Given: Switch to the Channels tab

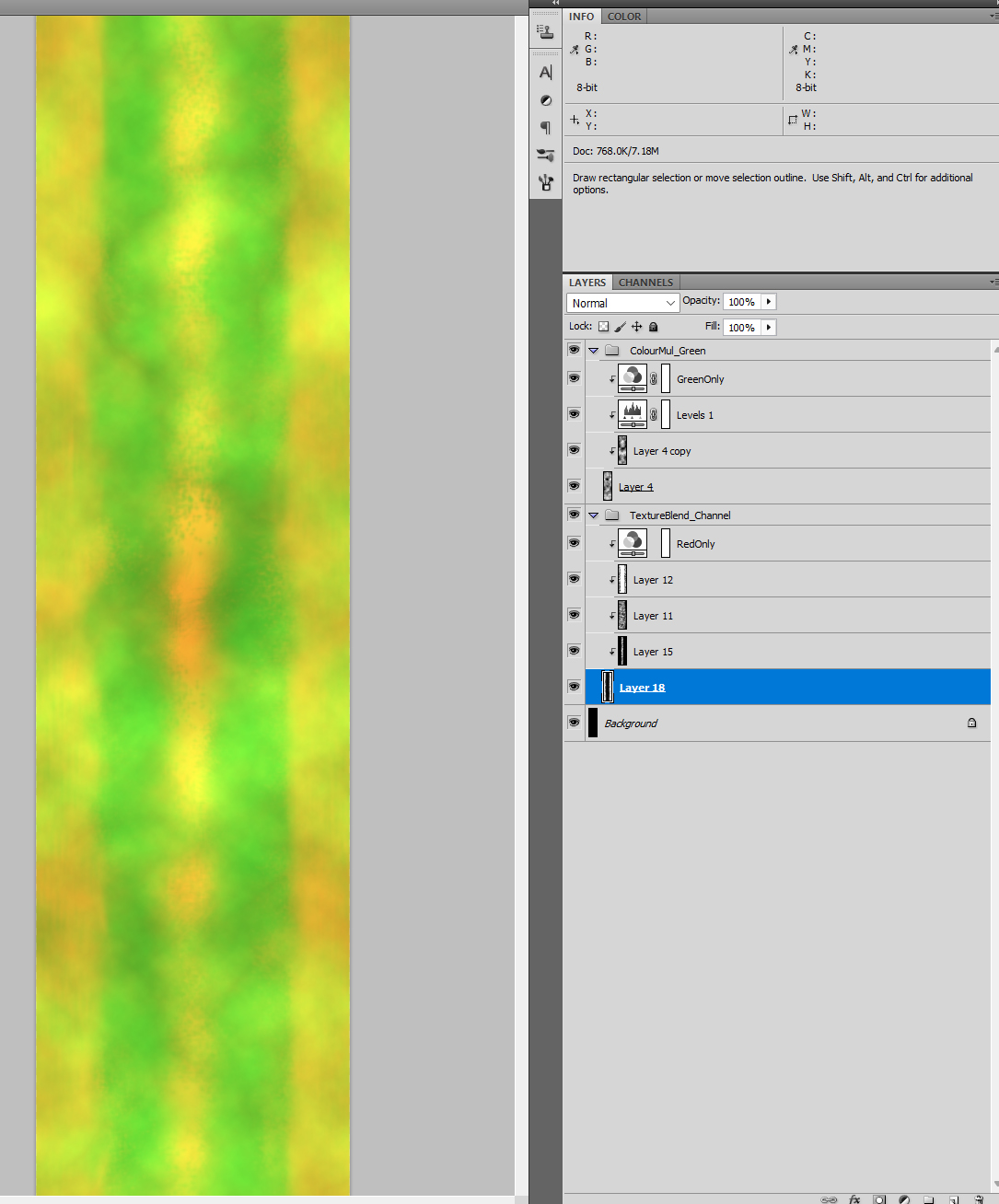Looking at the screenshot, I should point(645,283).
